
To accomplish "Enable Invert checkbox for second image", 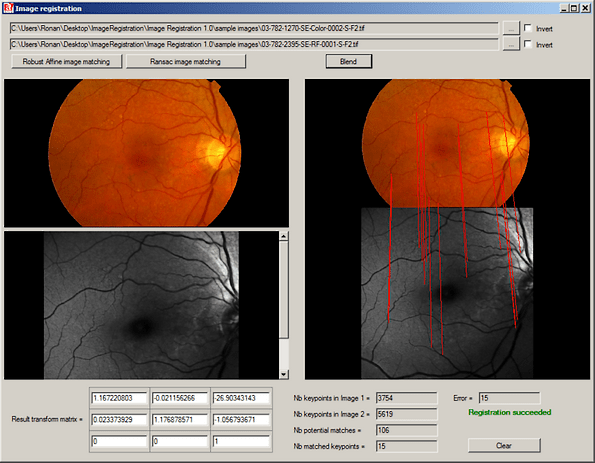I will 527,44.
